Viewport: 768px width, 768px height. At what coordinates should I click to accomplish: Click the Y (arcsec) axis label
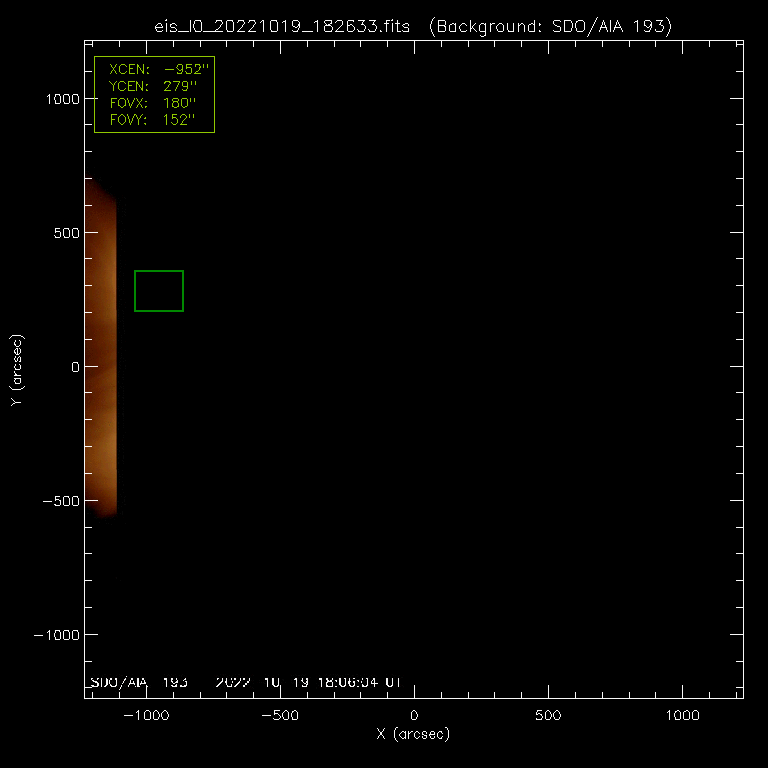17,370
